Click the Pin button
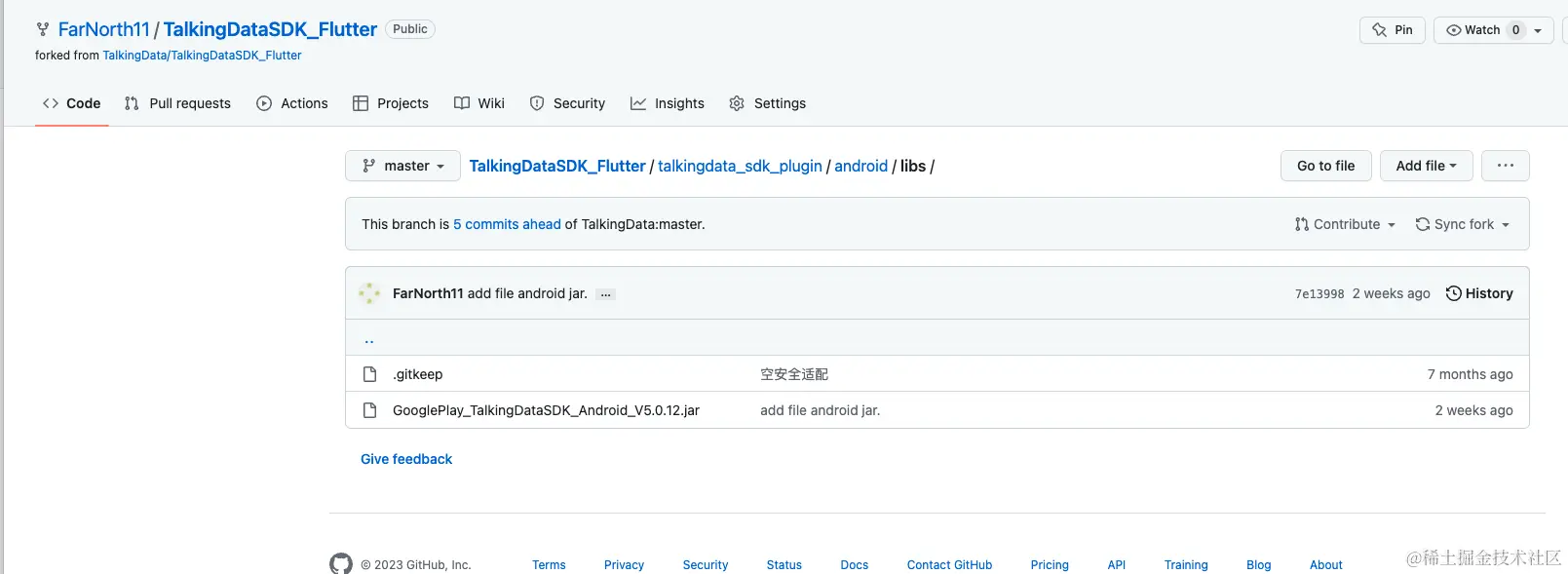The width and height of the screenshot is (1568, 574). [x=1393, y=30]
